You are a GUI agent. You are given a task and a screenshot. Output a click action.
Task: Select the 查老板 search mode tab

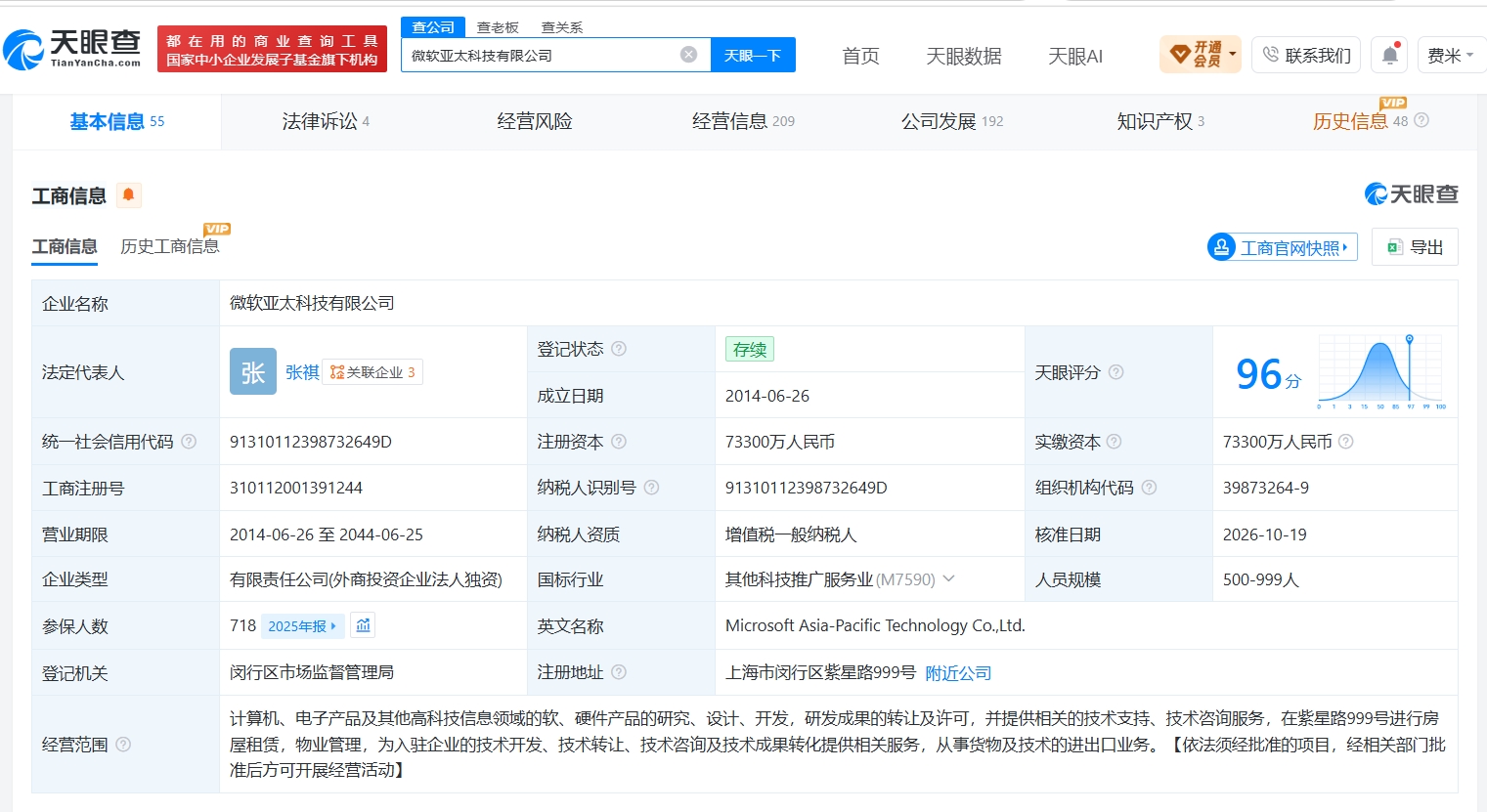tap(498, 27)
